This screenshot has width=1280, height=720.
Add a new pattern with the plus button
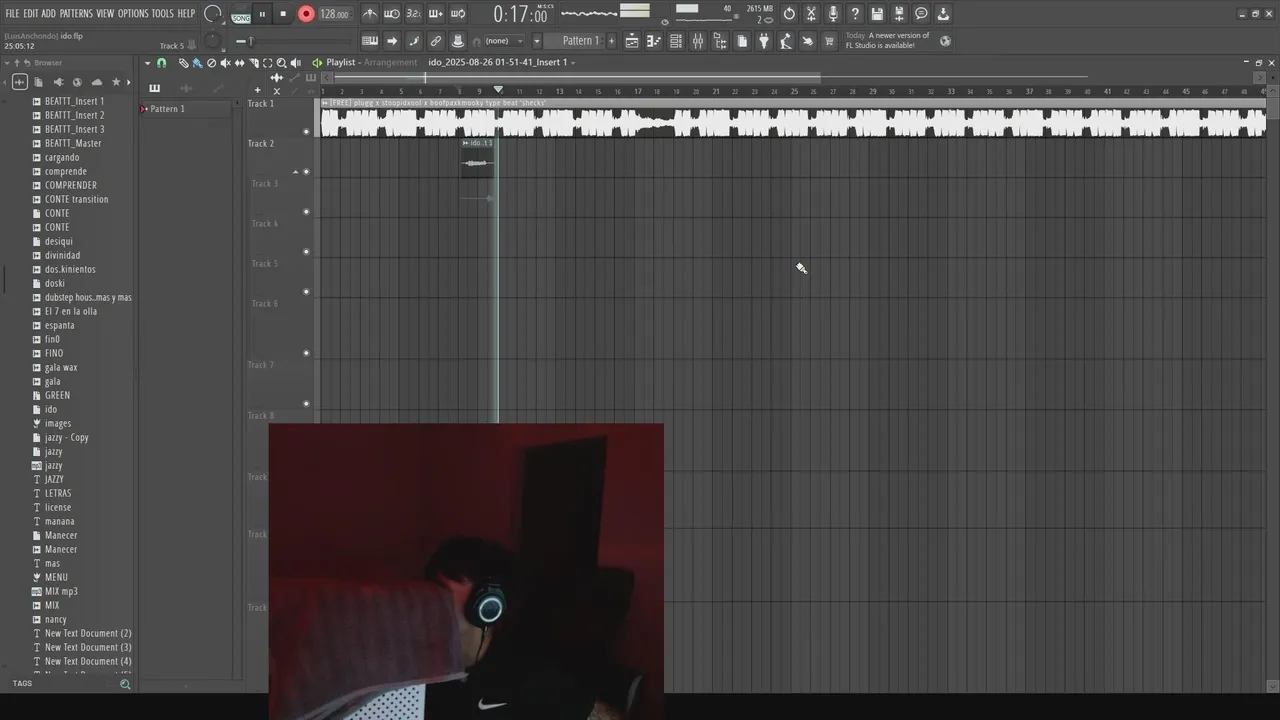(x=612, y=41)
